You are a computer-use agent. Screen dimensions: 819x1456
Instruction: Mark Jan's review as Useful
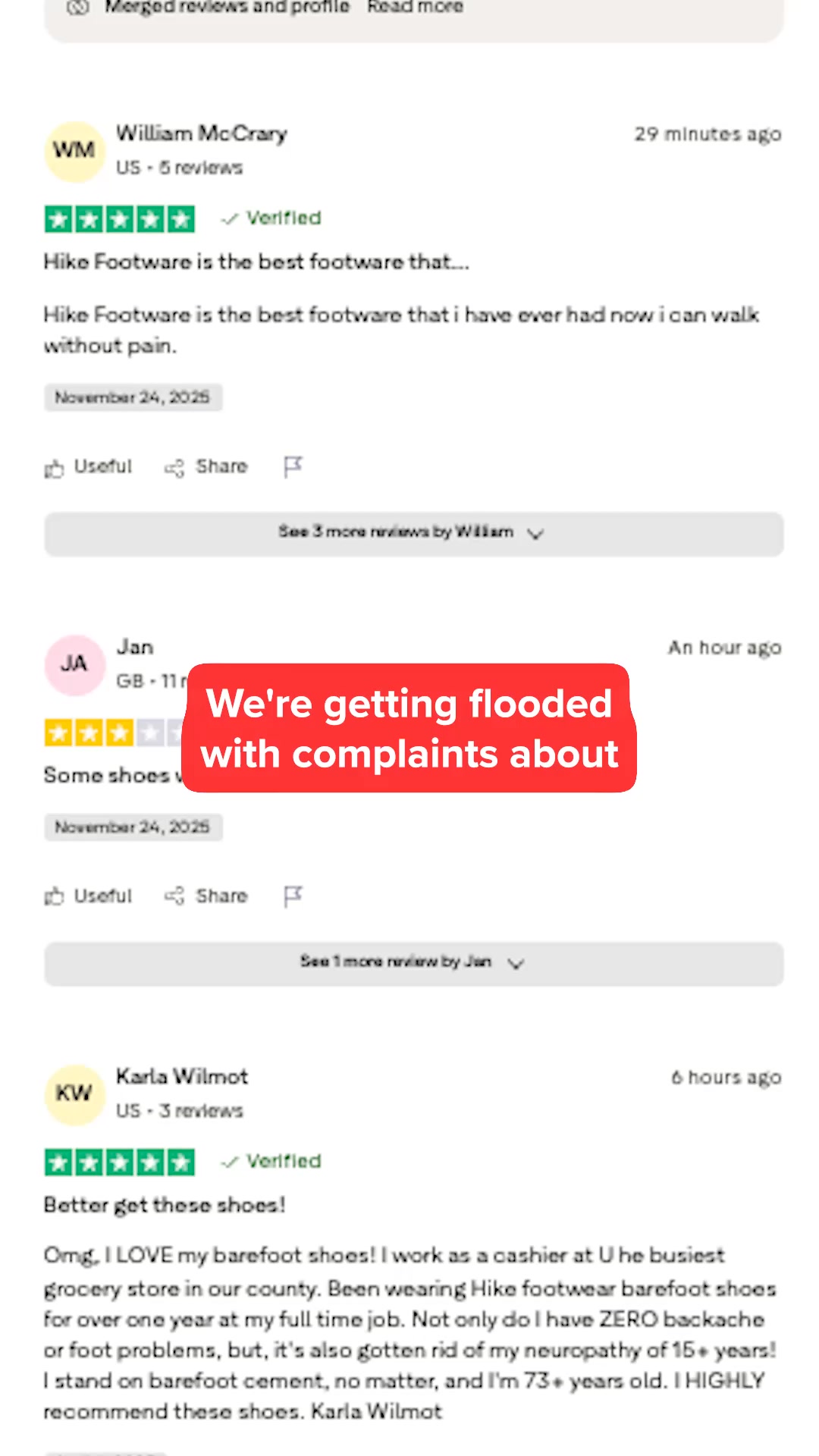88,896
